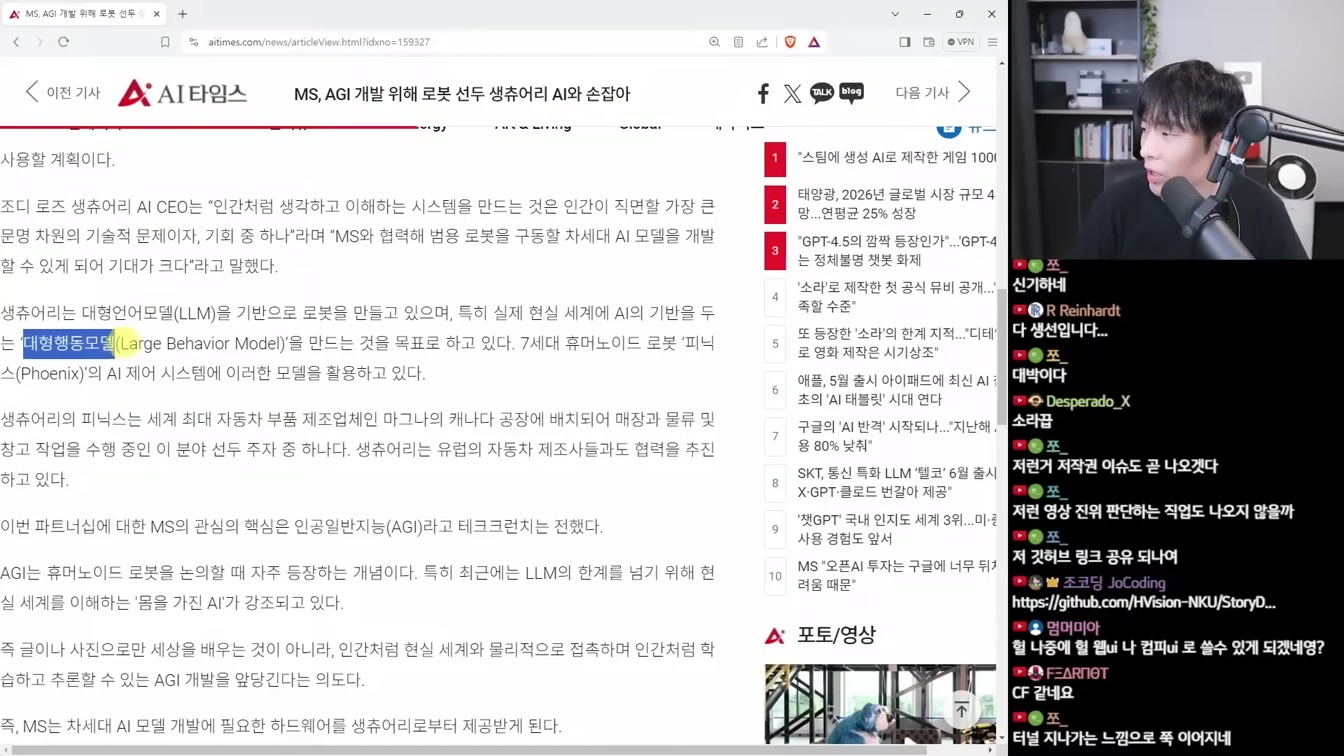
Task: Open the browser hamburger menu
Action: click(x=992, y=42)
